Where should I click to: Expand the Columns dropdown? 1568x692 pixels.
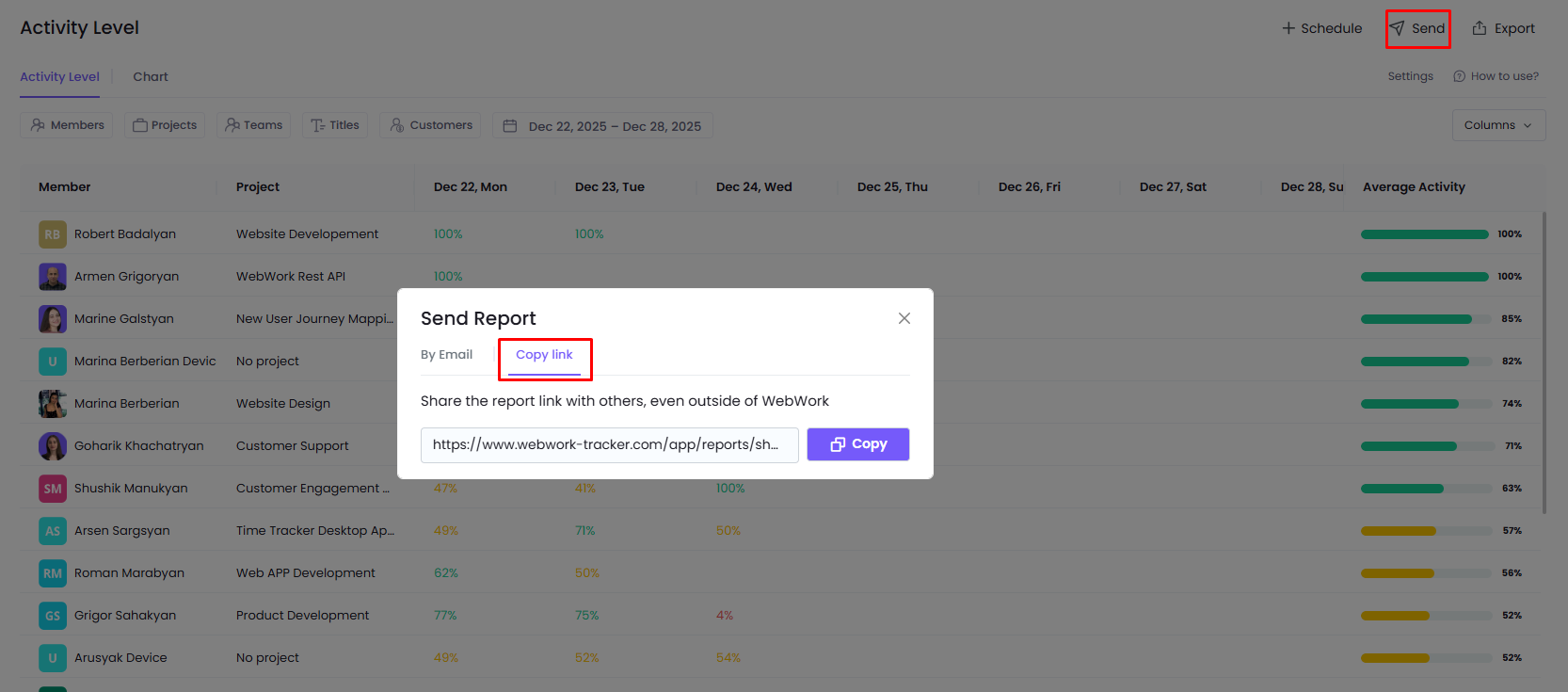click(1497, 125)
